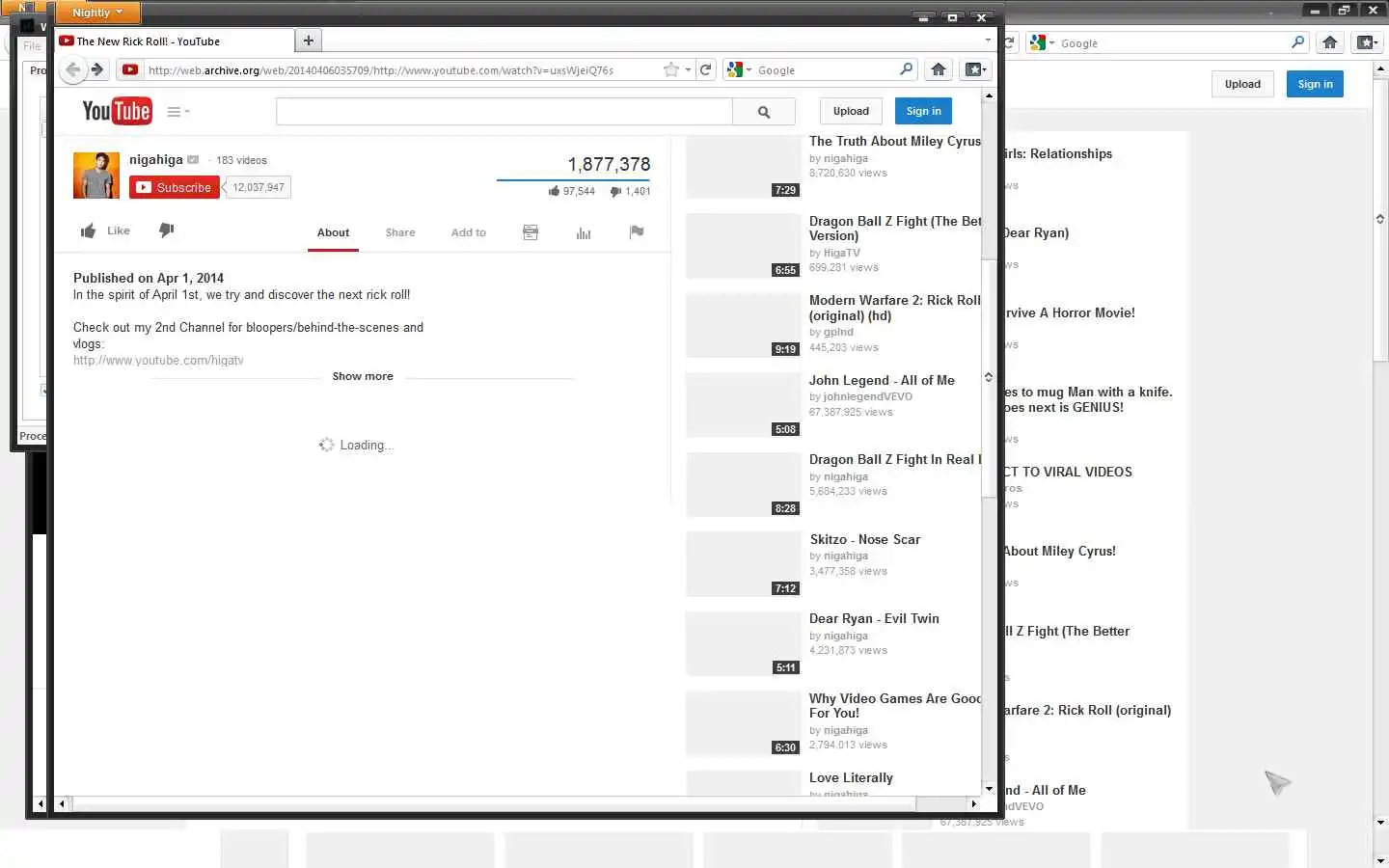
Task: Click the vertical scrollbar down arrow in front window
Action: [988, 788]
